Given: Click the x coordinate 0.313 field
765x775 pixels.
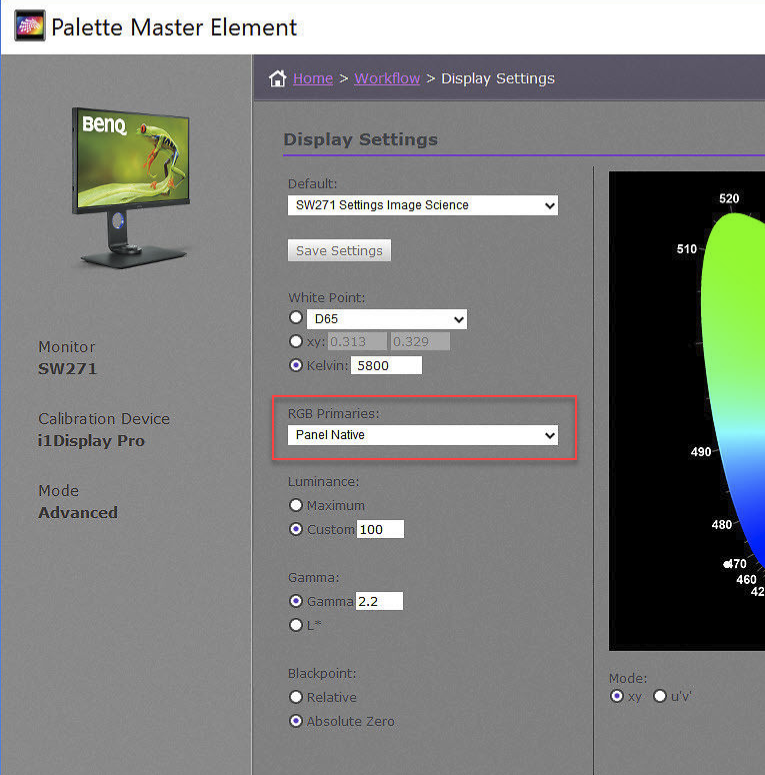Looking at the screenshot, I should 357,342.
